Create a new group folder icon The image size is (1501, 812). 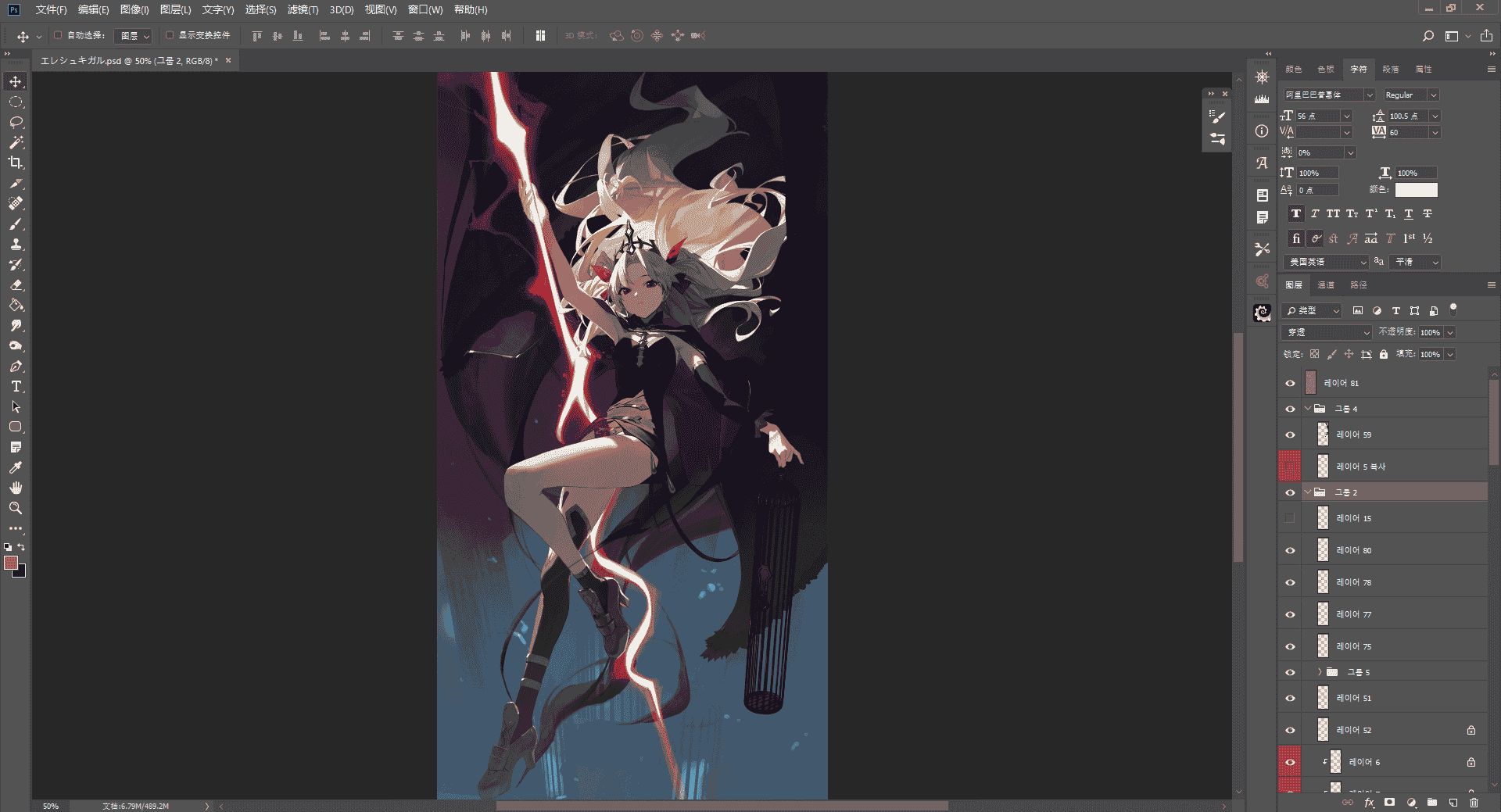click(1432, 803)
